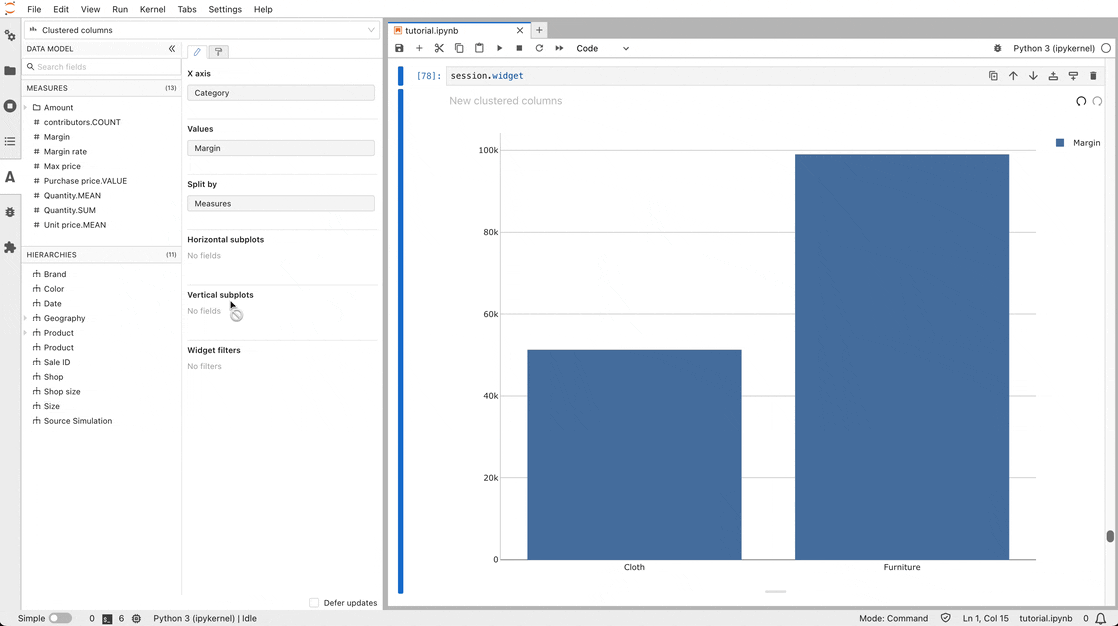Enable the Defer updates checkbox

point(313,603)
